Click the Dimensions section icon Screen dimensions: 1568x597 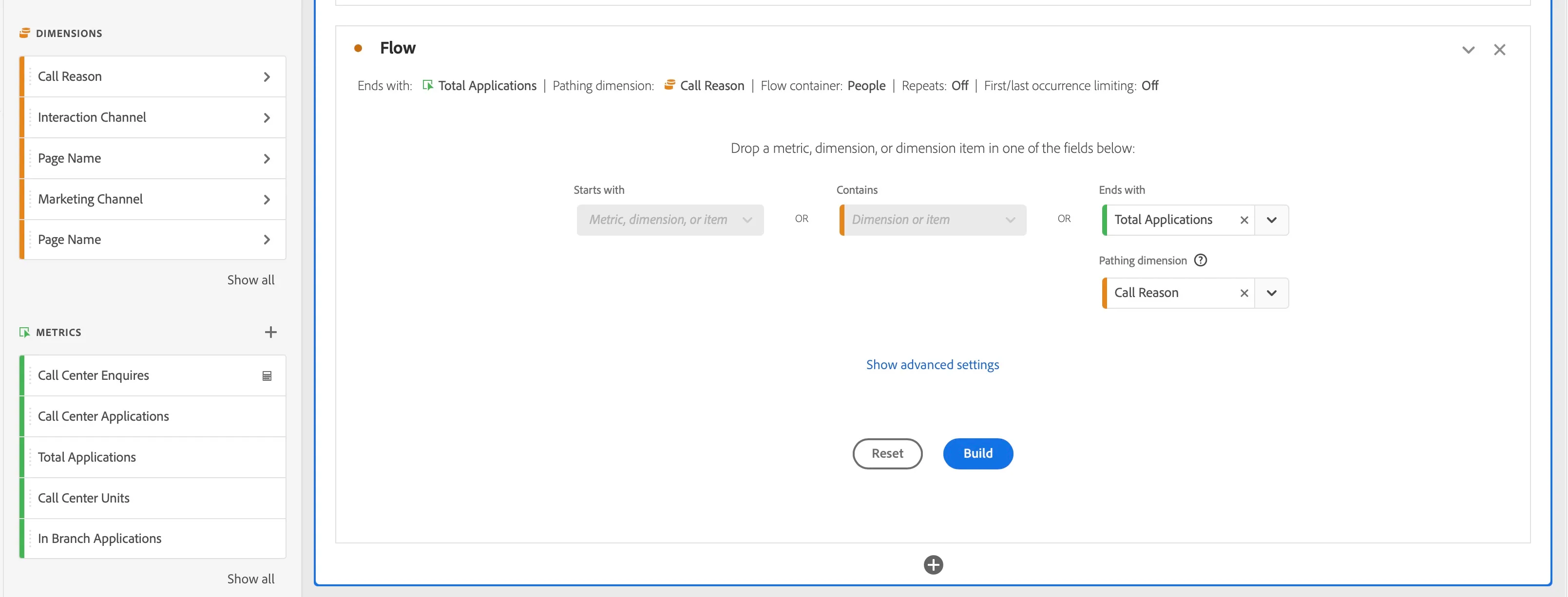(x=24, y=33)
